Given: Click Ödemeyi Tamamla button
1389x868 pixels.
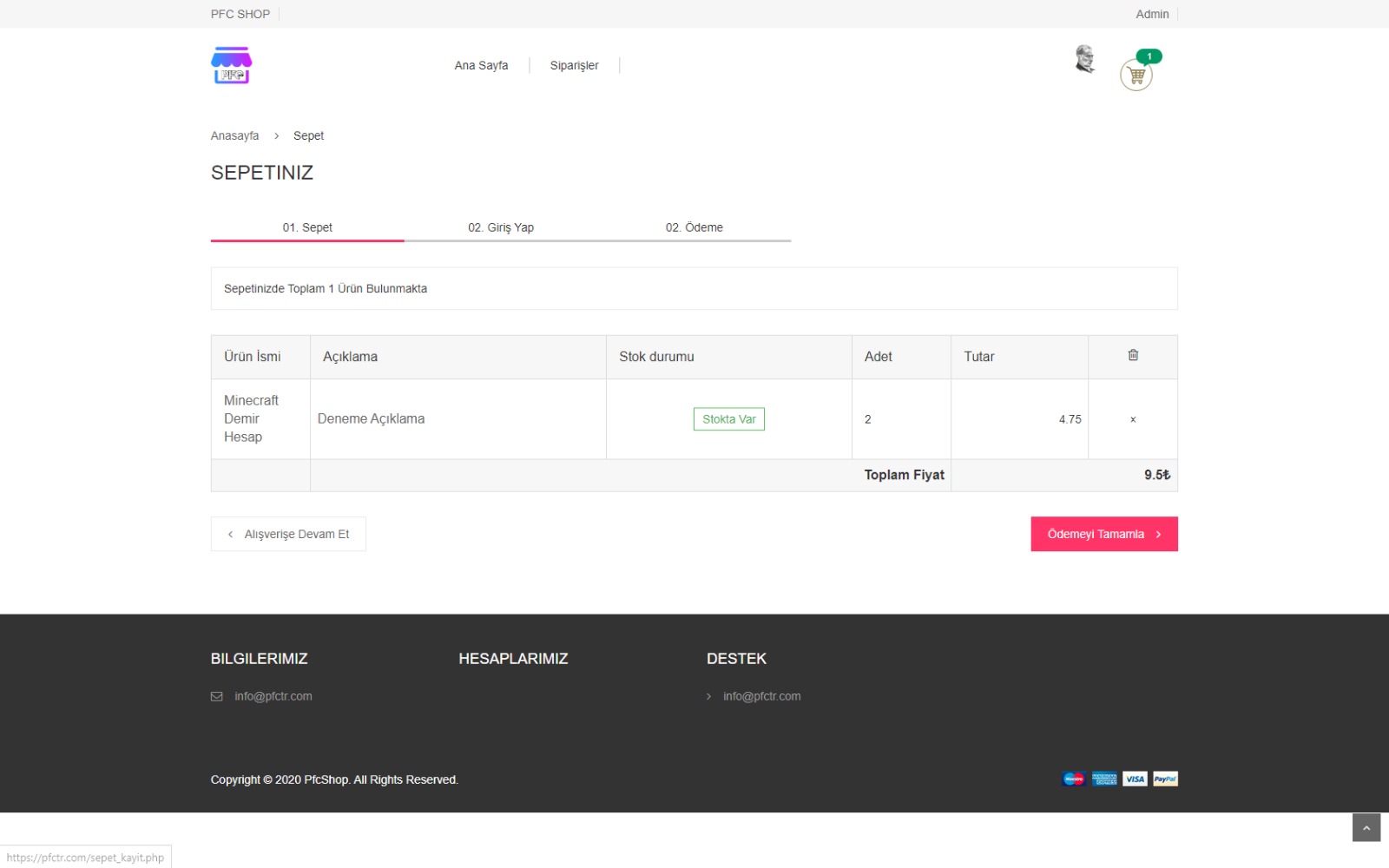Looking at the screenshot, I should click(1104, 534).
